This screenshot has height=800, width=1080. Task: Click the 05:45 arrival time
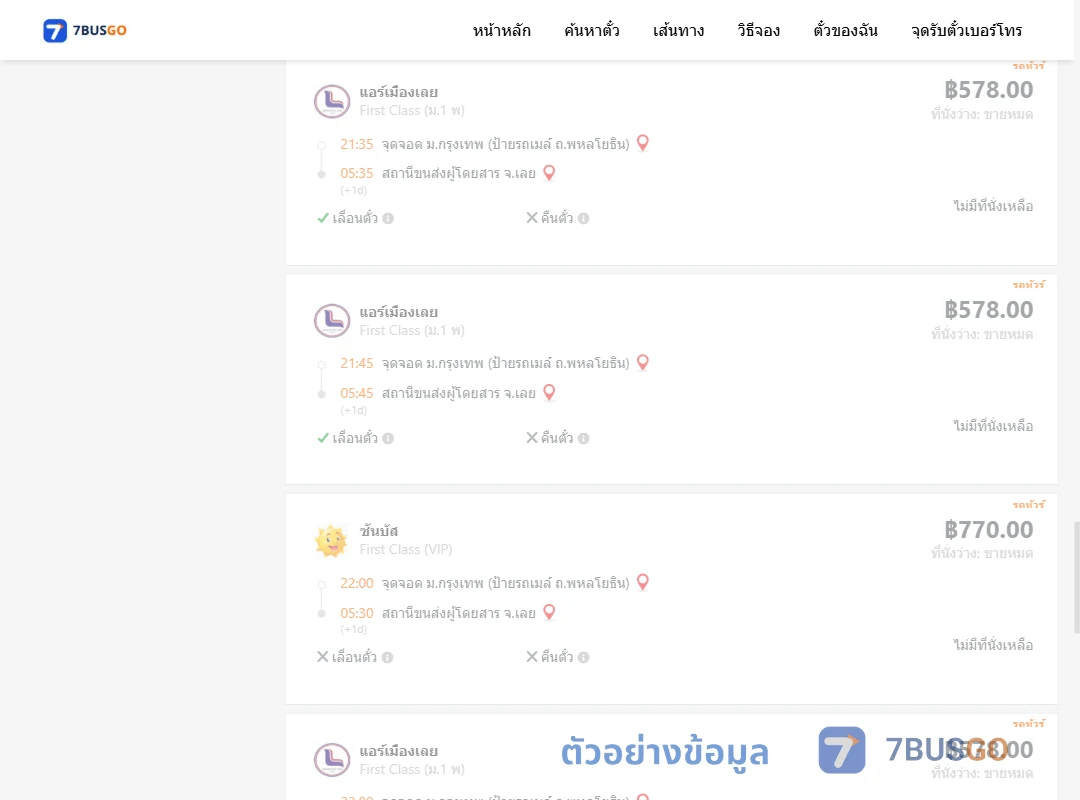(357, 393)
